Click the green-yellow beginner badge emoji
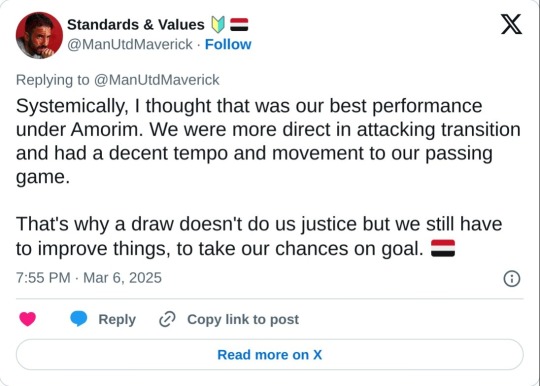540x386 pixels. [x=218, y=25]
